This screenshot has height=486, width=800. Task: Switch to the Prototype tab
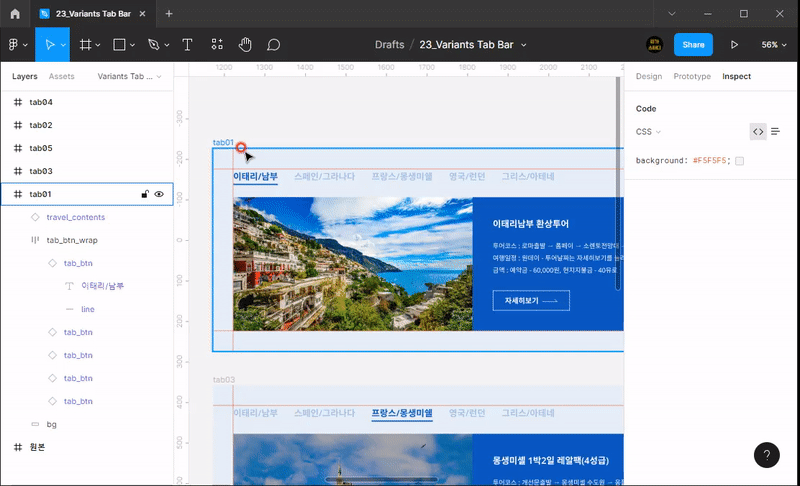click(x=692, y=76)
